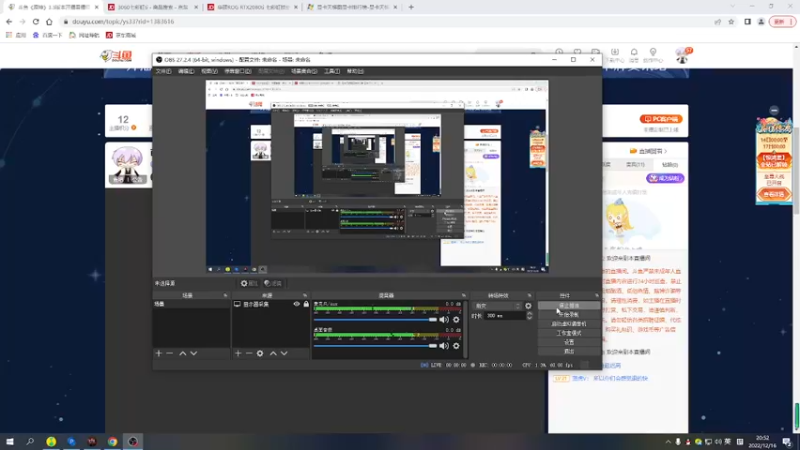
Task: Toggle lock on display capture source
Action: [x=306, y=304]
